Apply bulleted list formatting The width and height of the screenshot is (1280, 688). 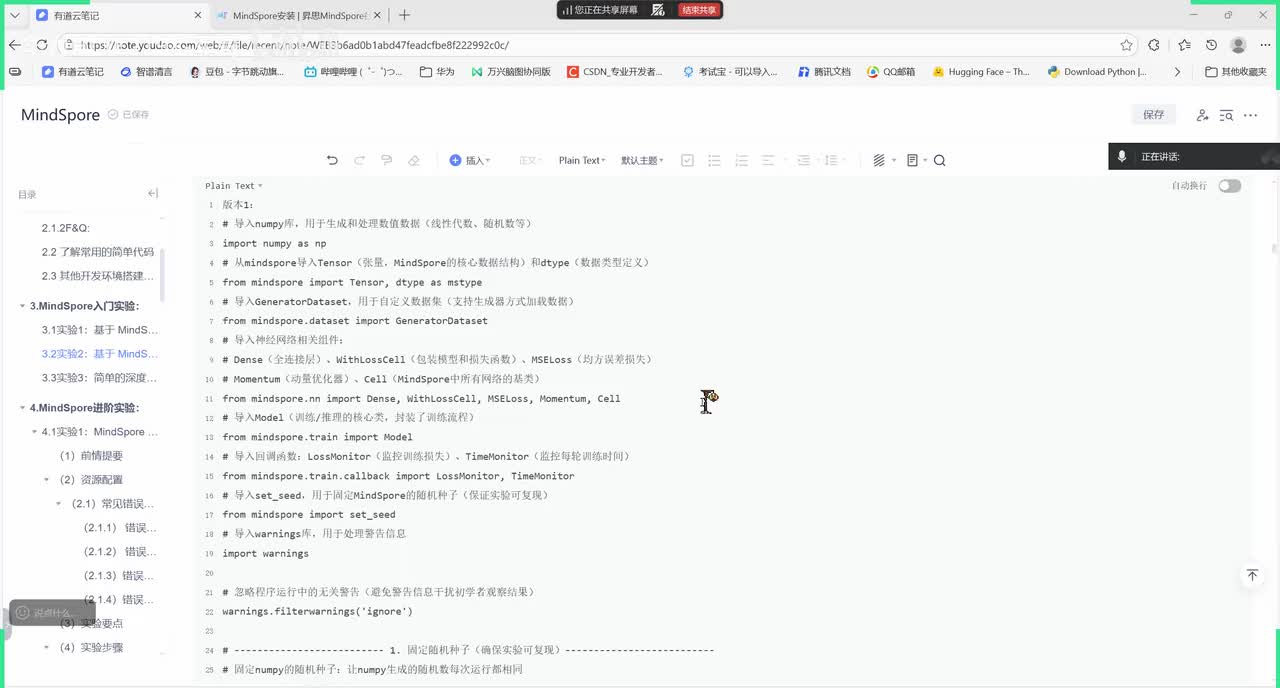click(714, 160)
